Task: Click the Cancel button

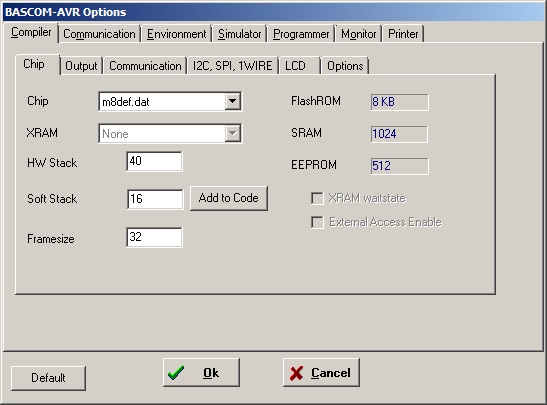Action: tap(321, 373)
